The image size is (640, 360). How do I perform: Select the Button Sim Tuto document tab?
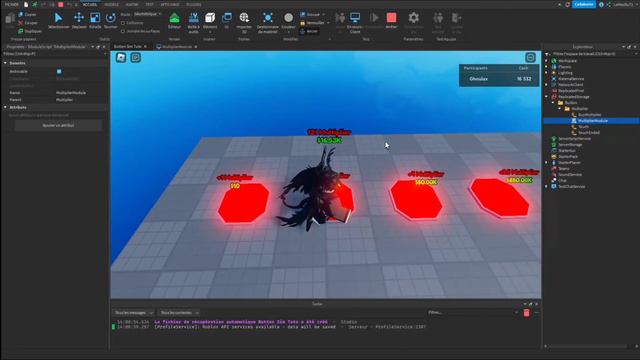coord(130,47)
